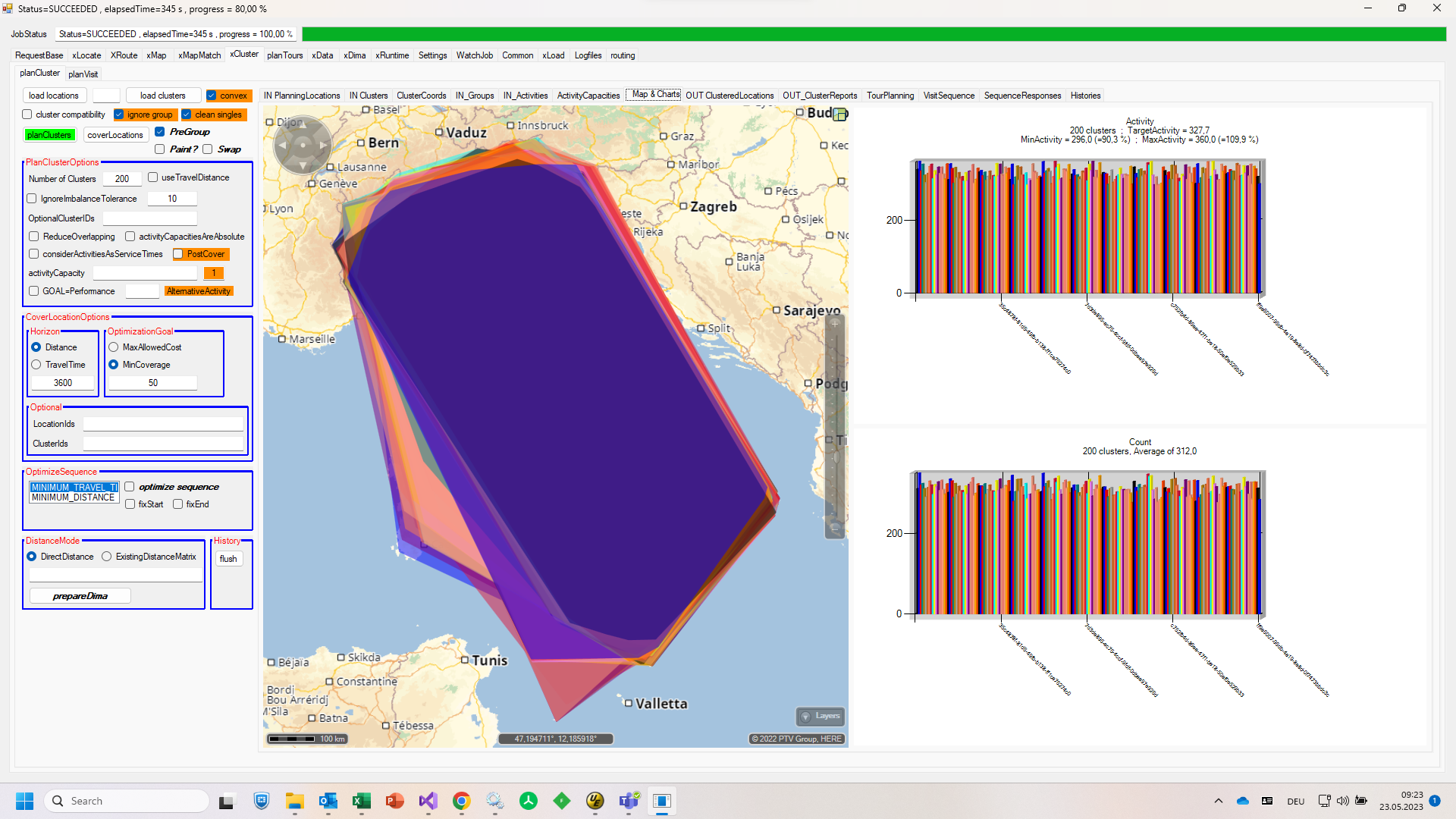
Task: Select MaxAllowedCost optimization goal
Action: point(114,347)
